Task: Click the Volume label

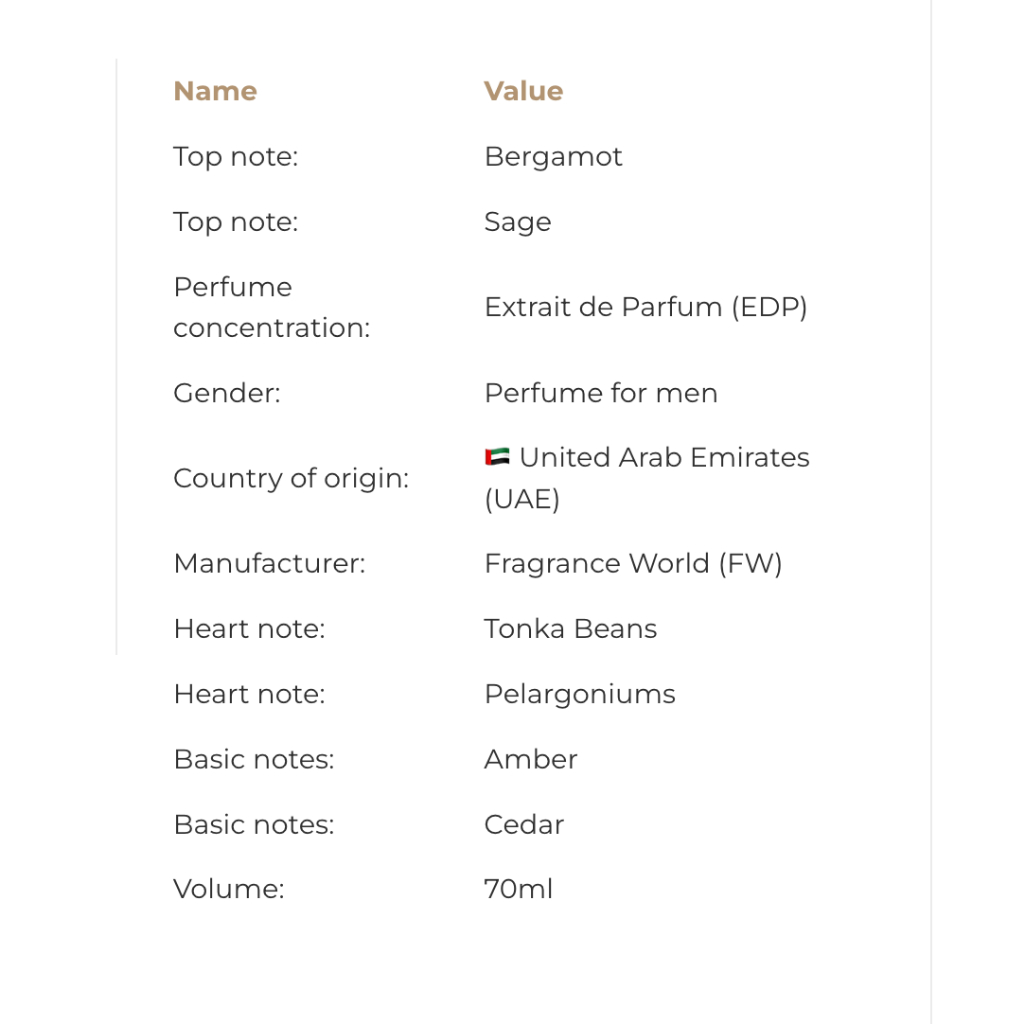Action: [x=229, y=890]
